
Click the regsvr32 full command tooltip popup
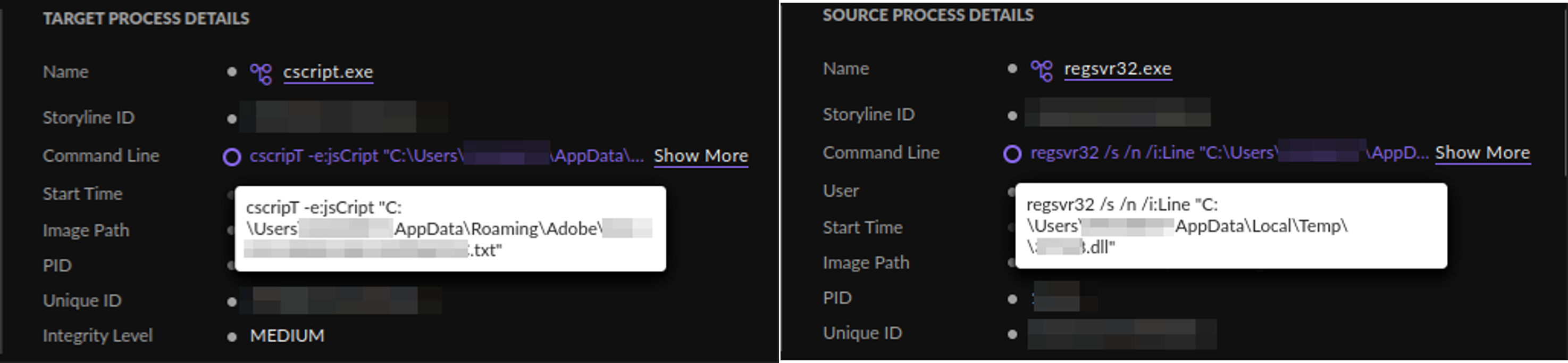coord(1230,225)
